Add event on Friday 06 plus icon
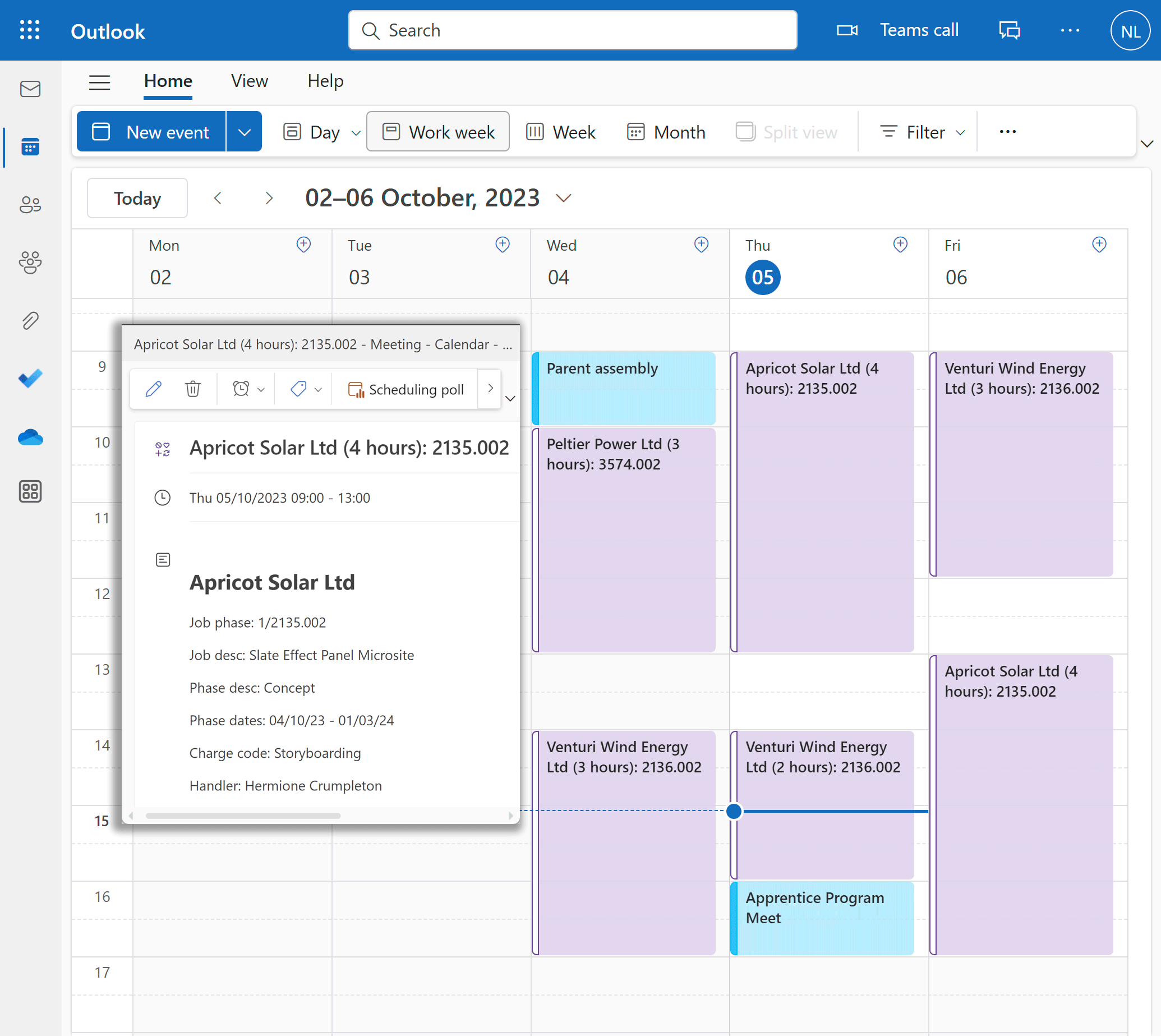 coord(1099,245)
